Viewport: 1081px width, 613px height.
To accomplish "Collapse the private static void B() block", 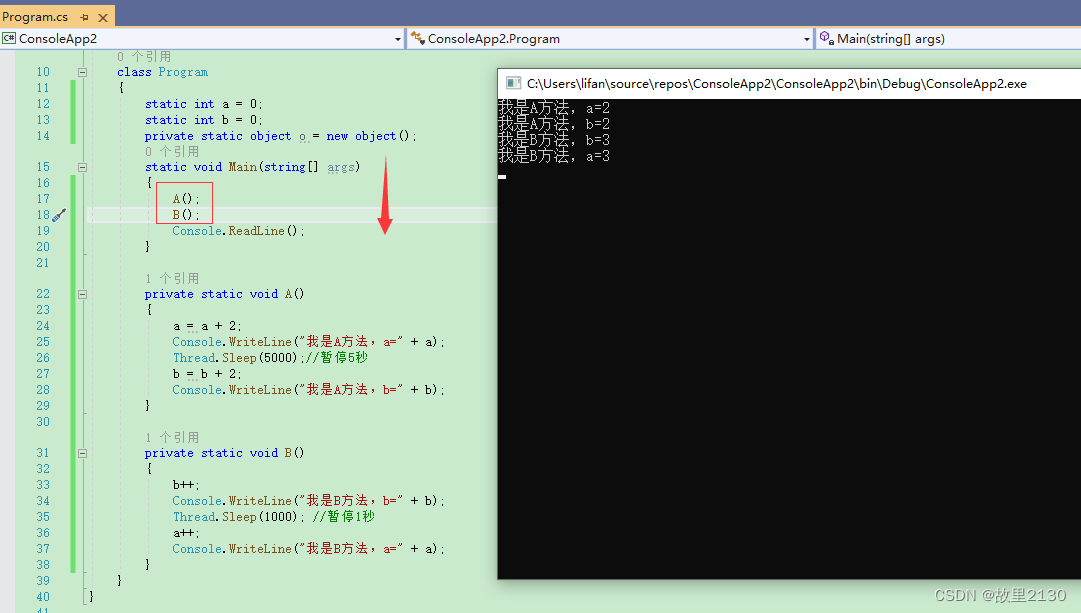I will (83, 453).
